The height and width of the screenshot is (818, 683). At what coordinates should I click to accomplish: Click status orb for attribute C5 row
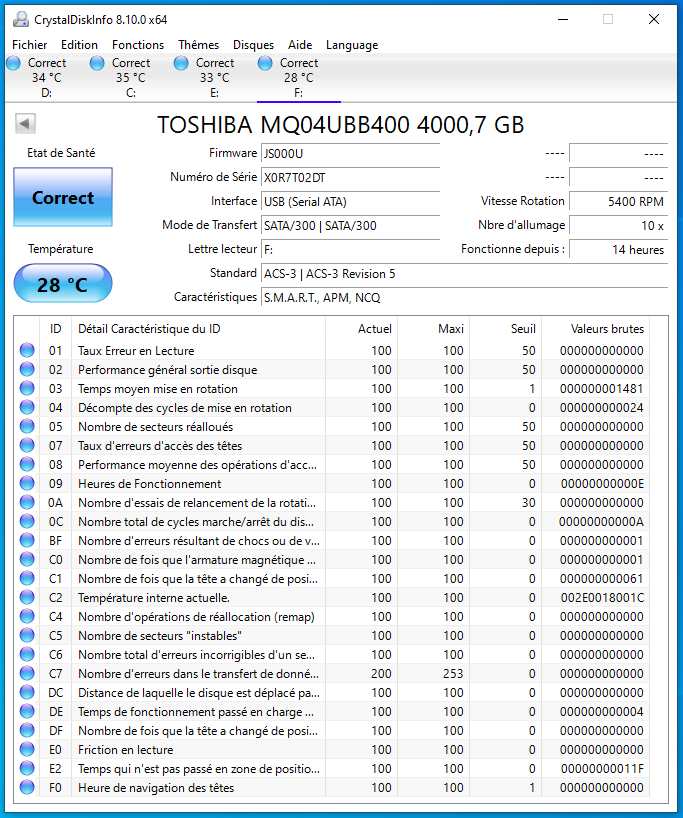point(27,635)
